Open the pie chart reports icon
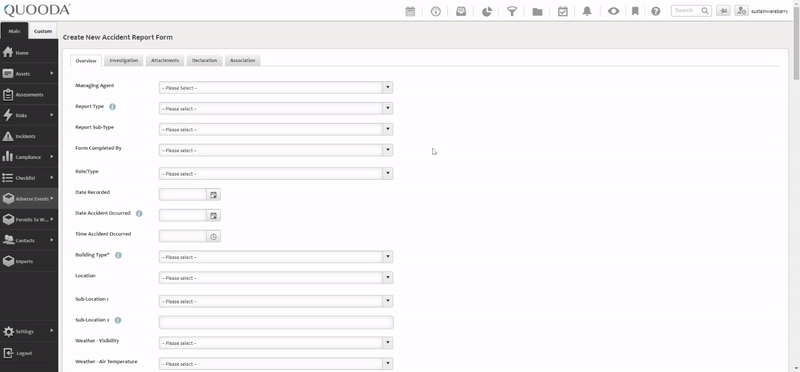 [487, 11]
